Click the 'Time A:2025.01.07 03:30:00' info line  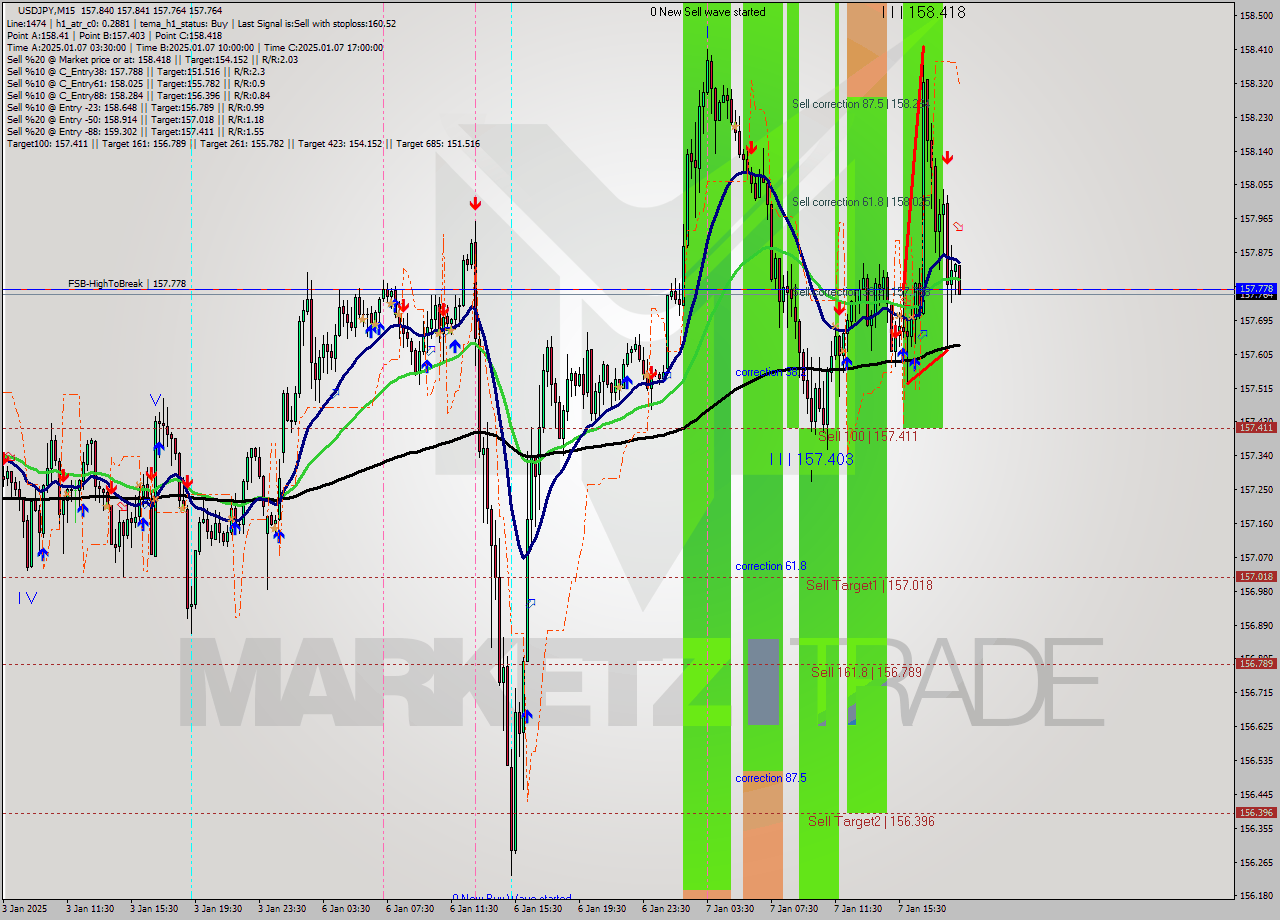click(194, 47)
